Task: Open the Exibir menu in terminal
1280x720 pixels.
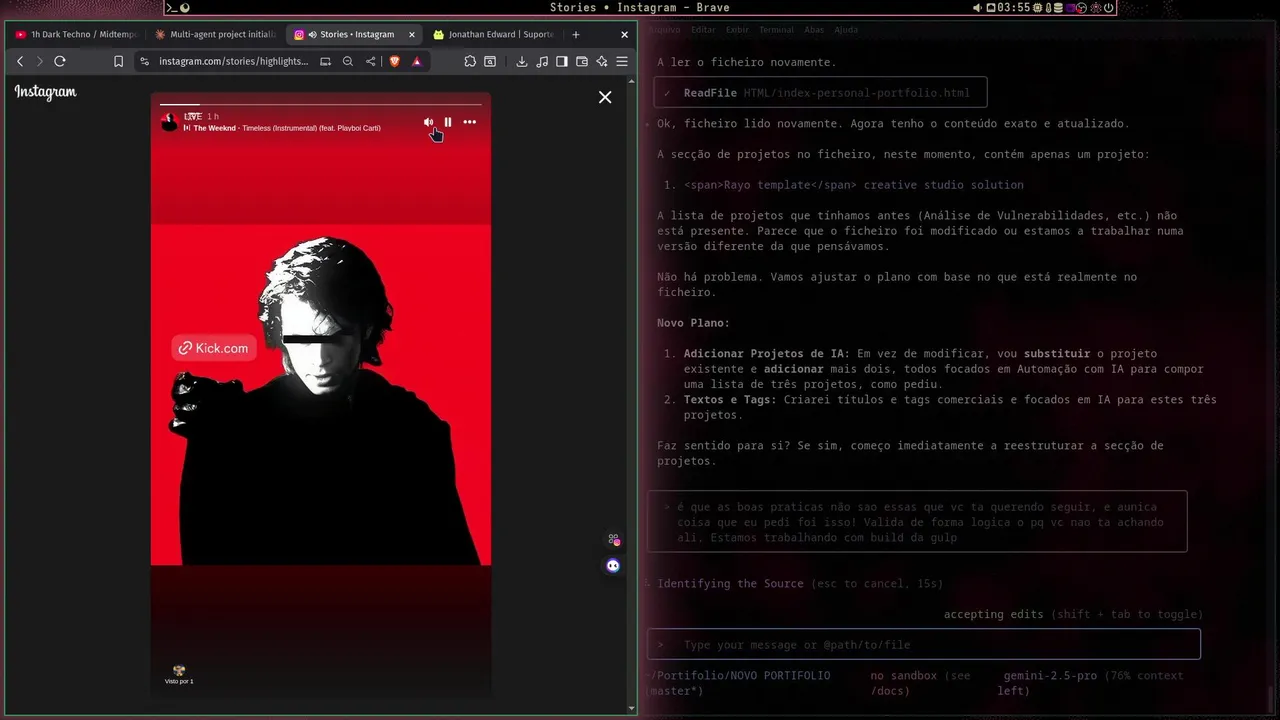Action: click(x=737, y=30)
